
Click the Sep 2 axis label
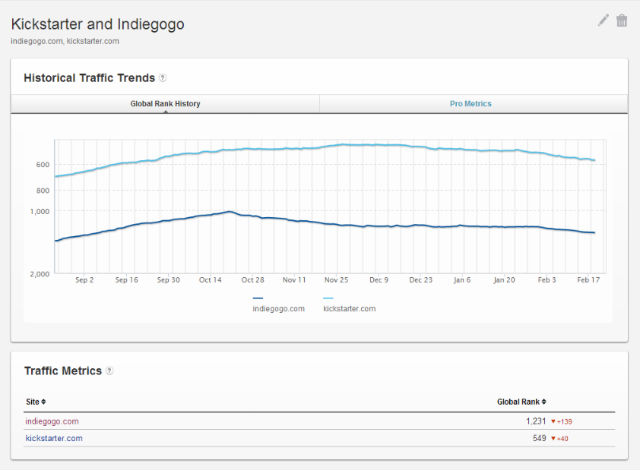(x=84, y=280)
